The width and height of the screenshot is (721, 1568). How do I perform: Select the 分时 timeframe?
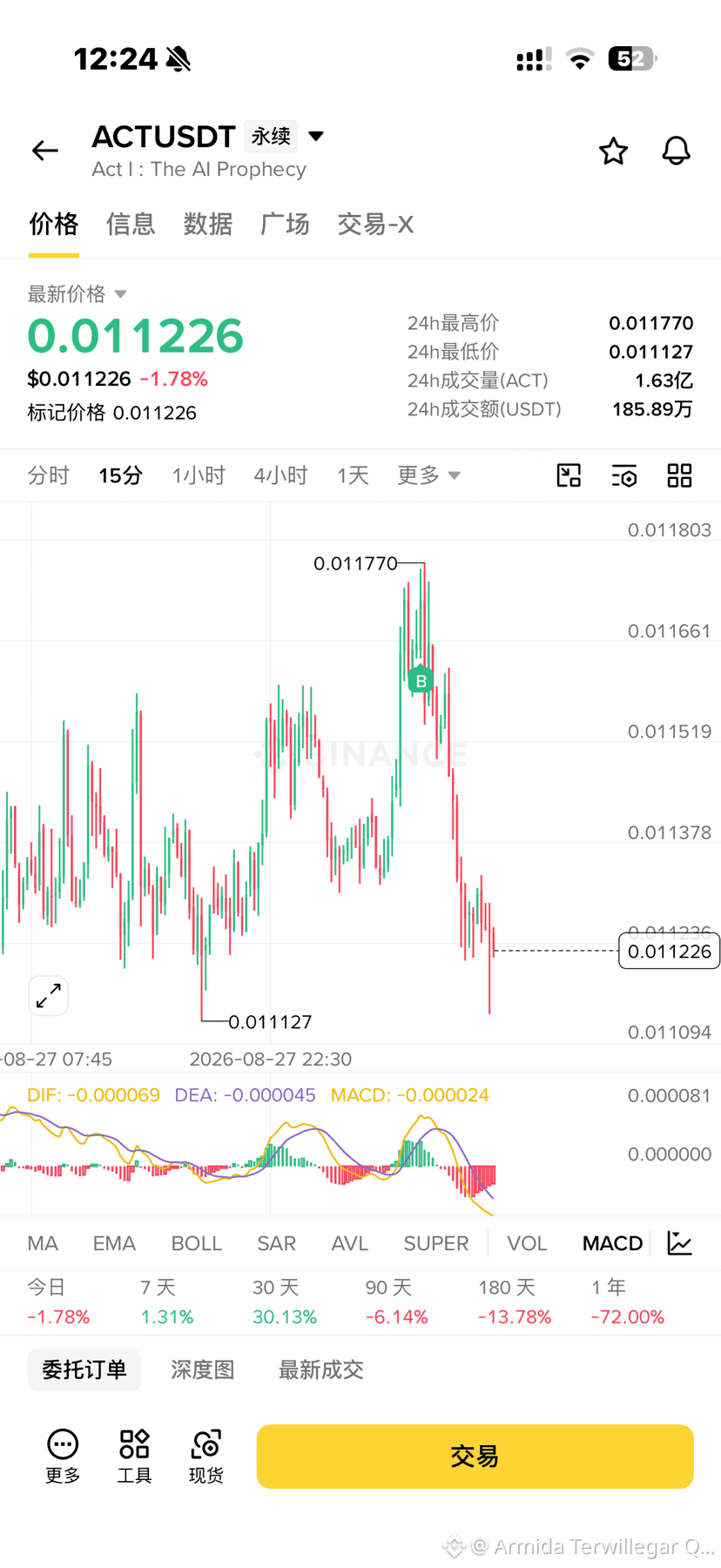tap(49, 475)
